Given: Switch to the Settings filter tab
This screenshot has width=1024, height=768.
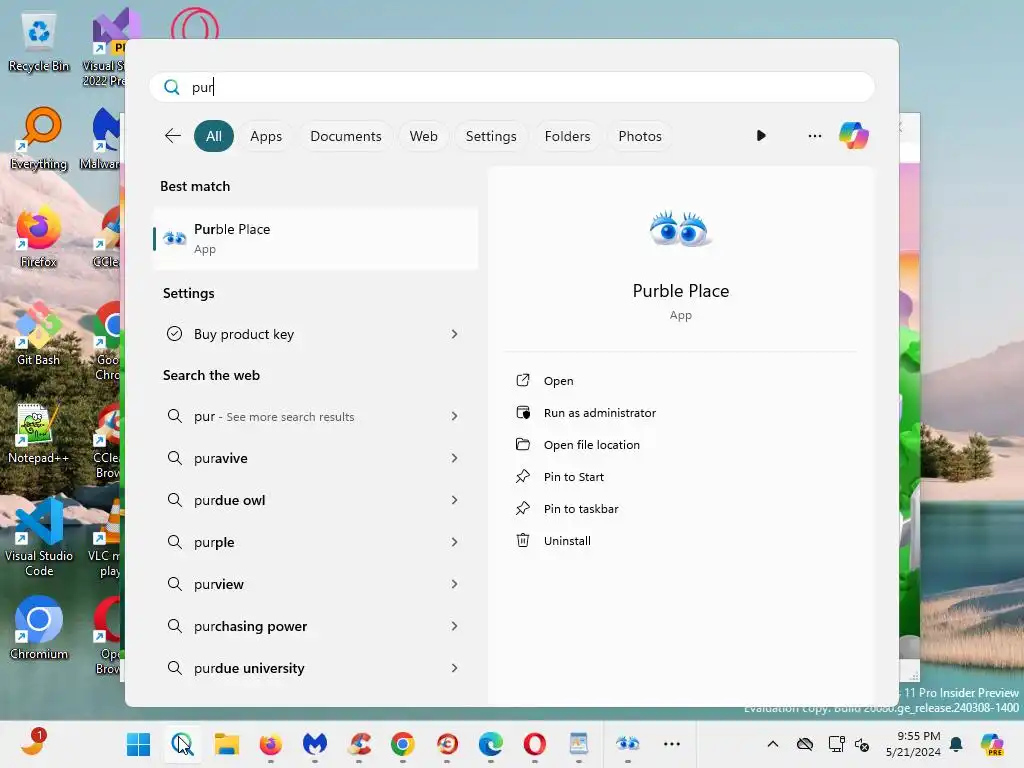Looking at the screenshot, I should click(490, 136).
